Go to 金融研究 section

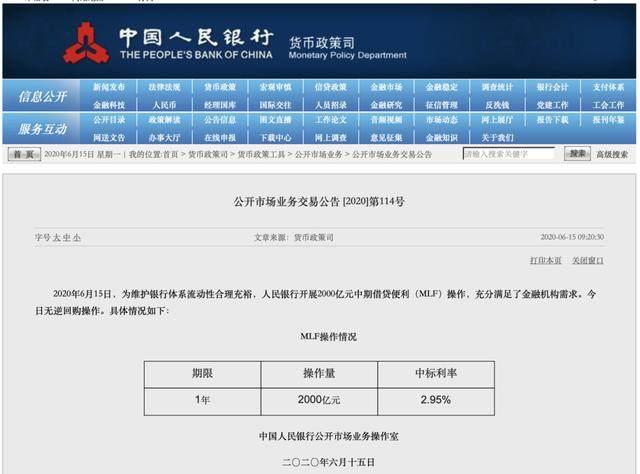pyautogui.click(x=386, y=105)
